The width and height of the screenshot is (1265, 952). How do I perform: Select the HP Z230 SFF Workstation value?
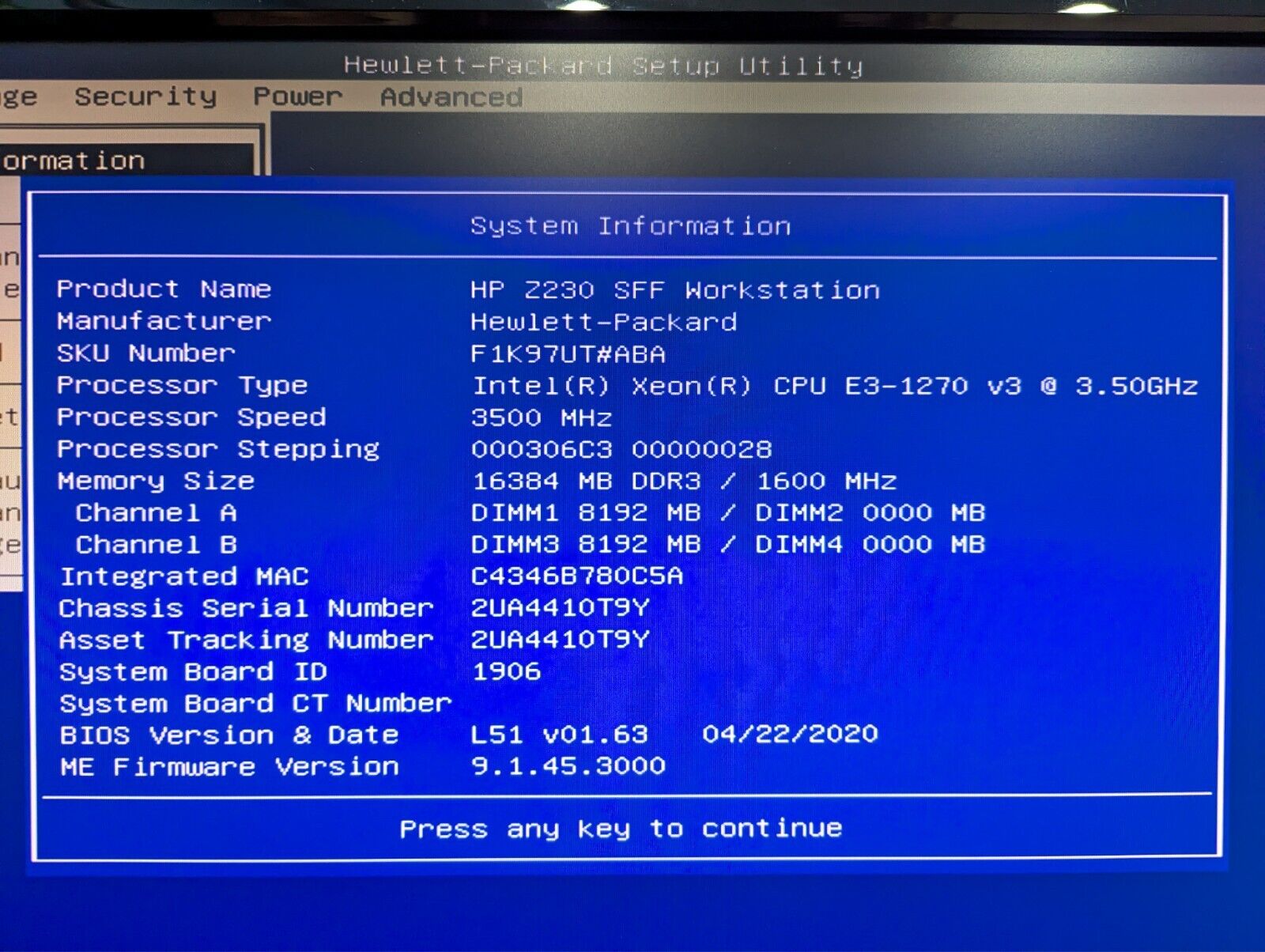674,290
